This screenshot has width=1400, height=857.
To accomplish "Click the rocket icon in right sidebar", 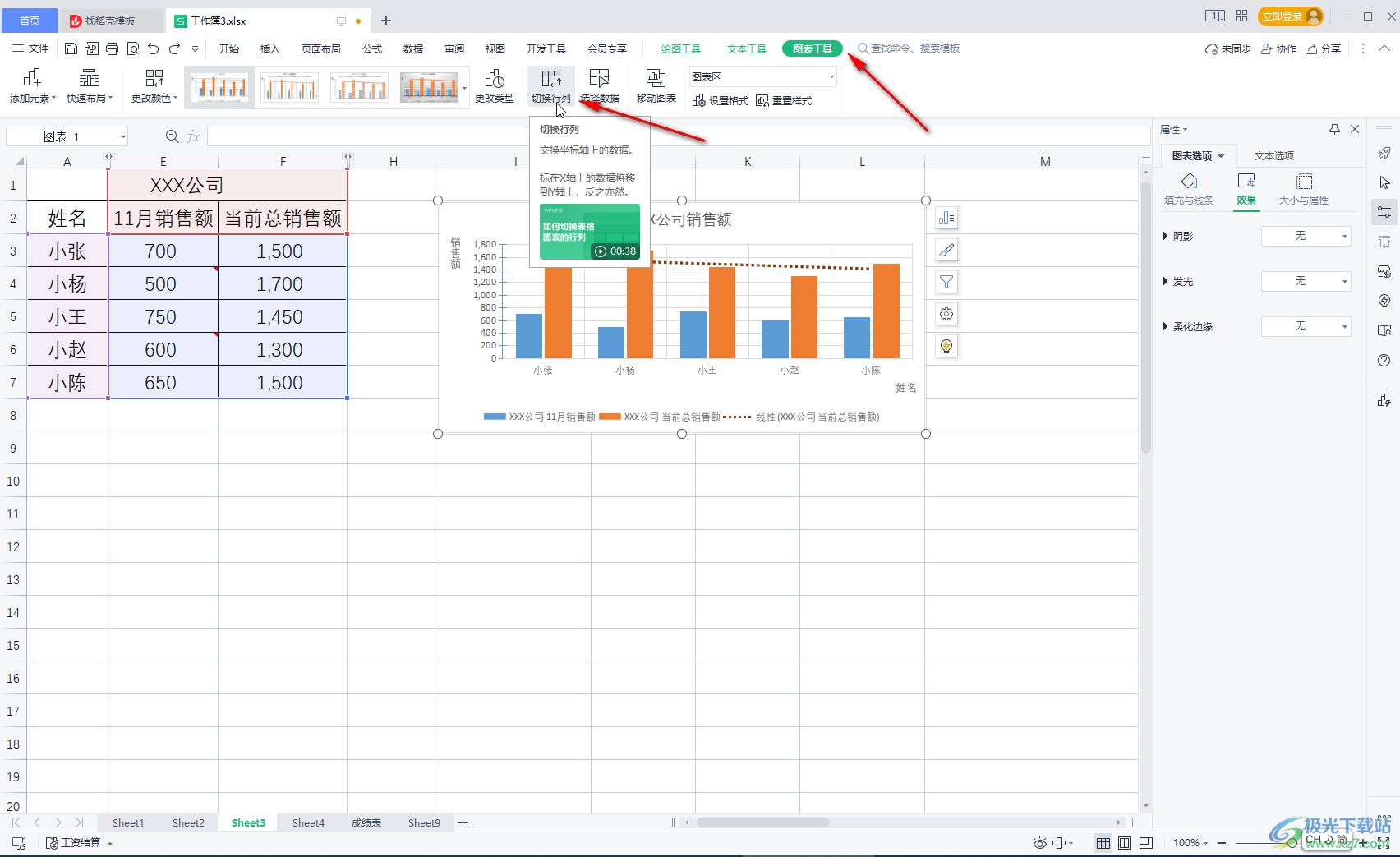I will [1384, 153].
